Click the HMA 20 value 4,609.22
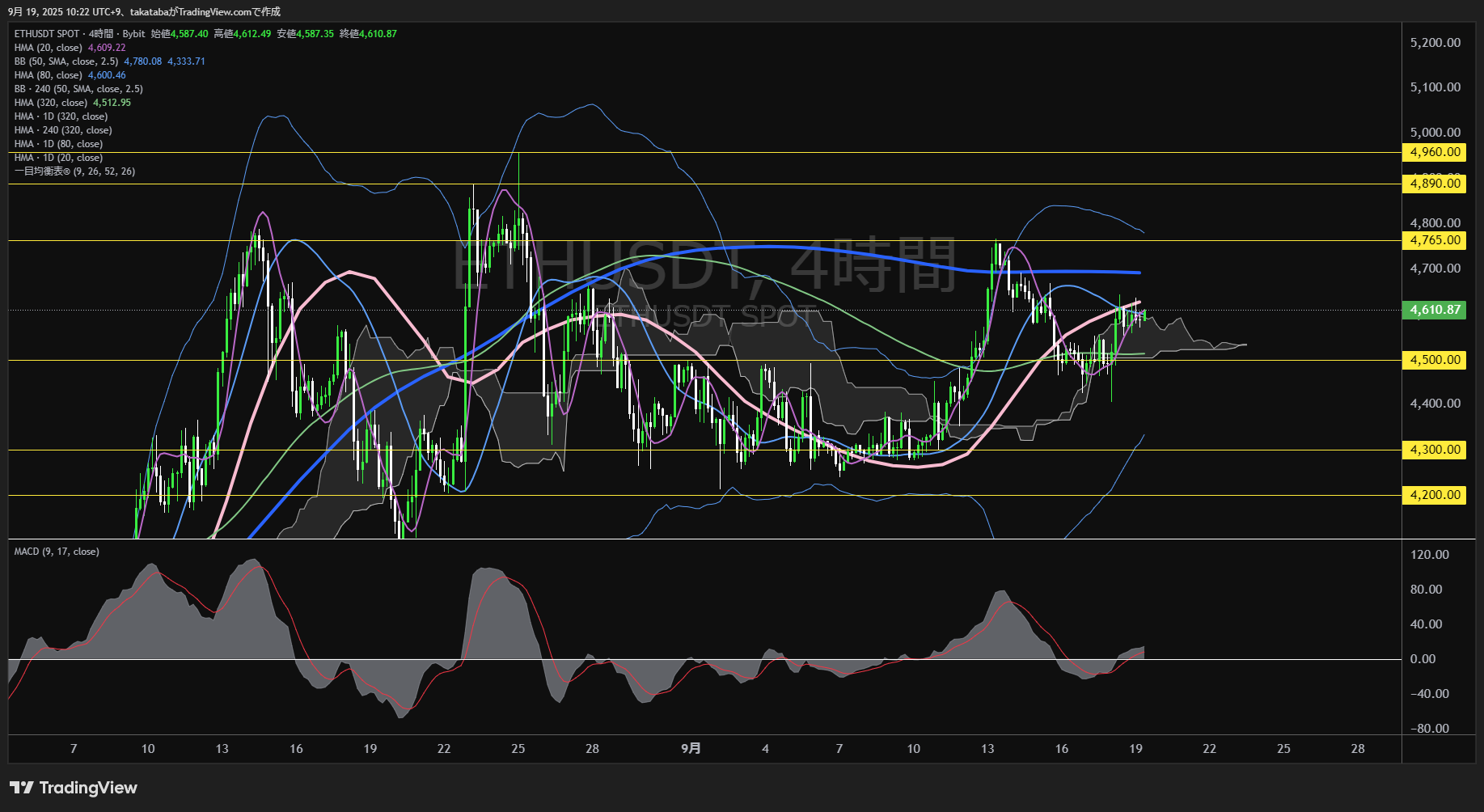This screenshot has height=812, width=1484. [x=107, y=48]
